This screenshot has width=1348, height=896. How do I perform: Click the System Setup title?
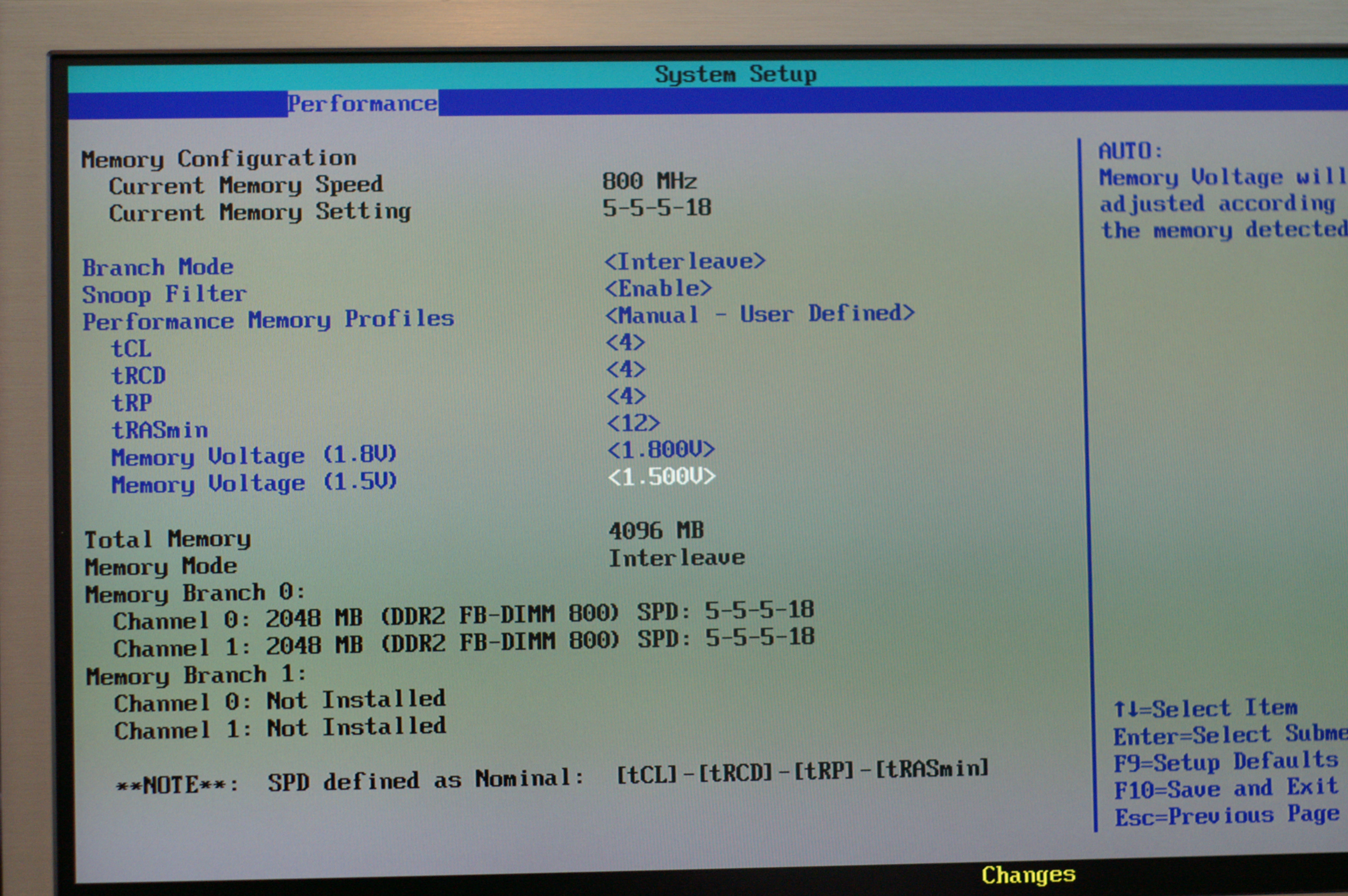click(736, 74)
